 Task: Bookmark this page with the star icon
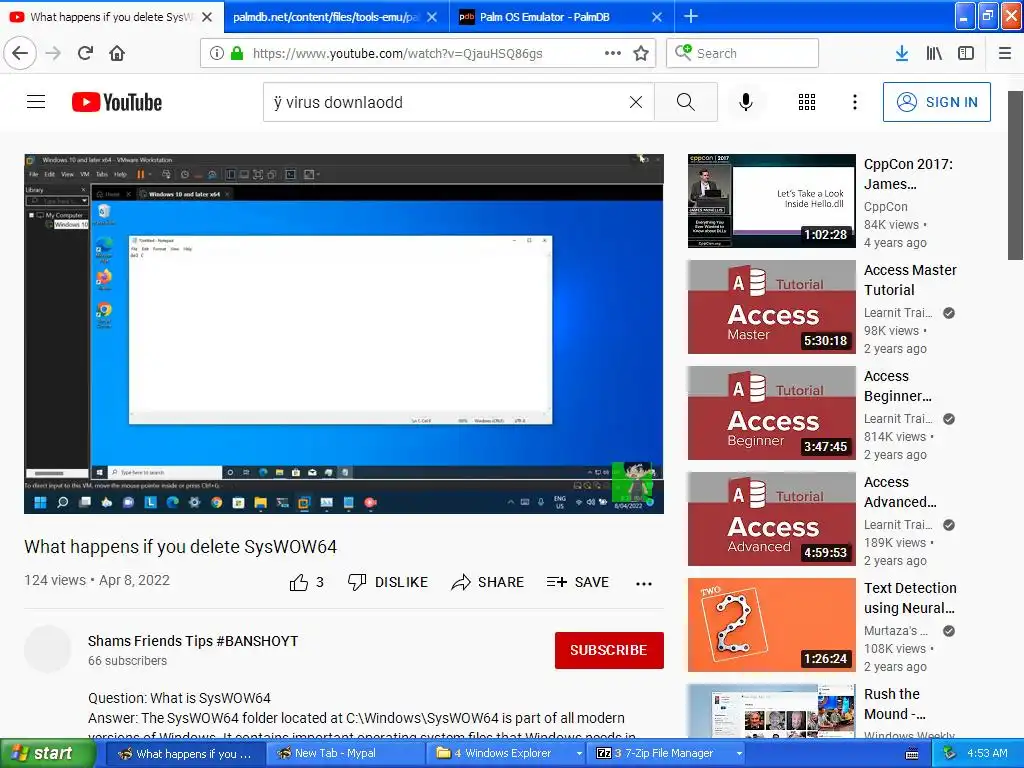tap(641, 54)
